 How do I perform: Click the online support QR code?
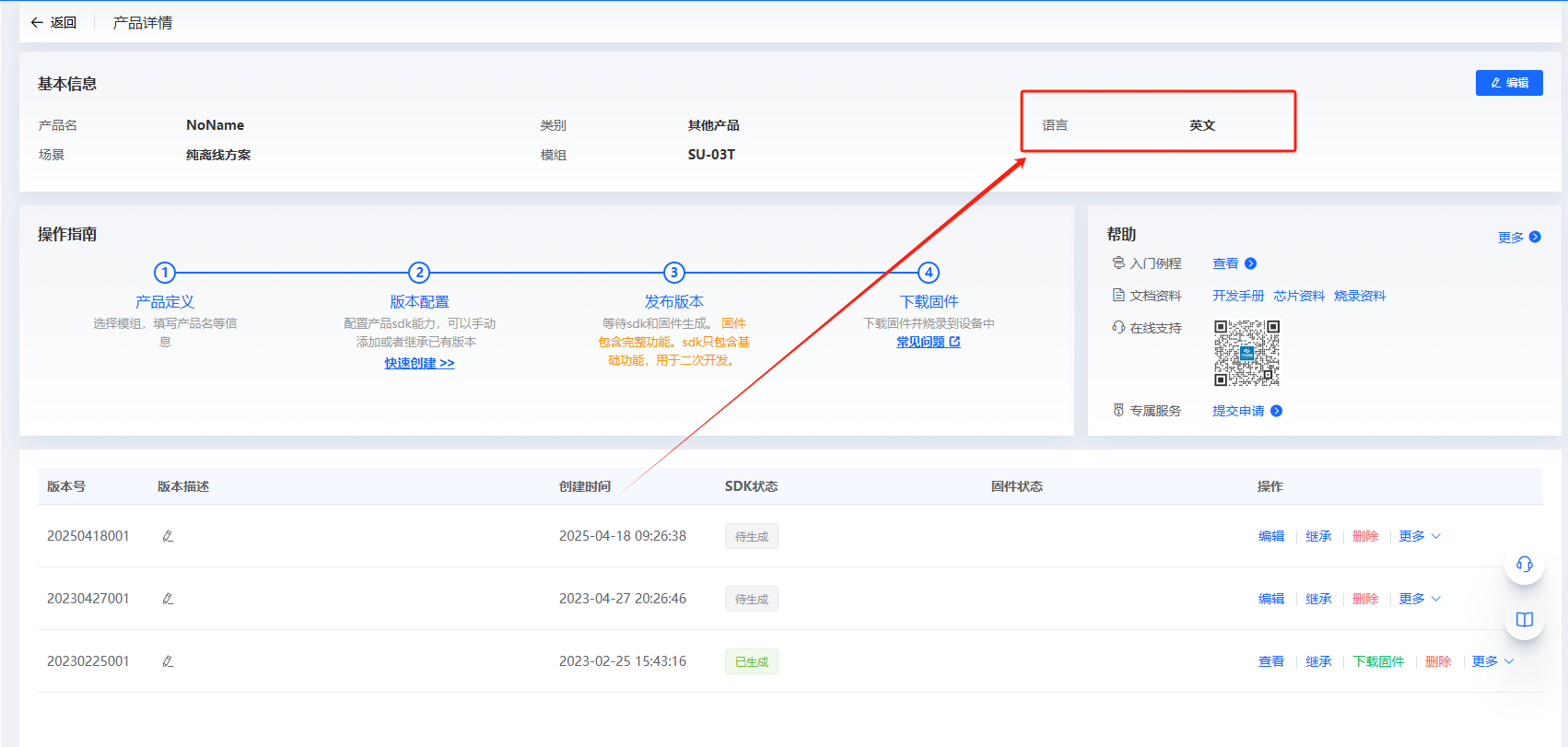(1246, 353)
